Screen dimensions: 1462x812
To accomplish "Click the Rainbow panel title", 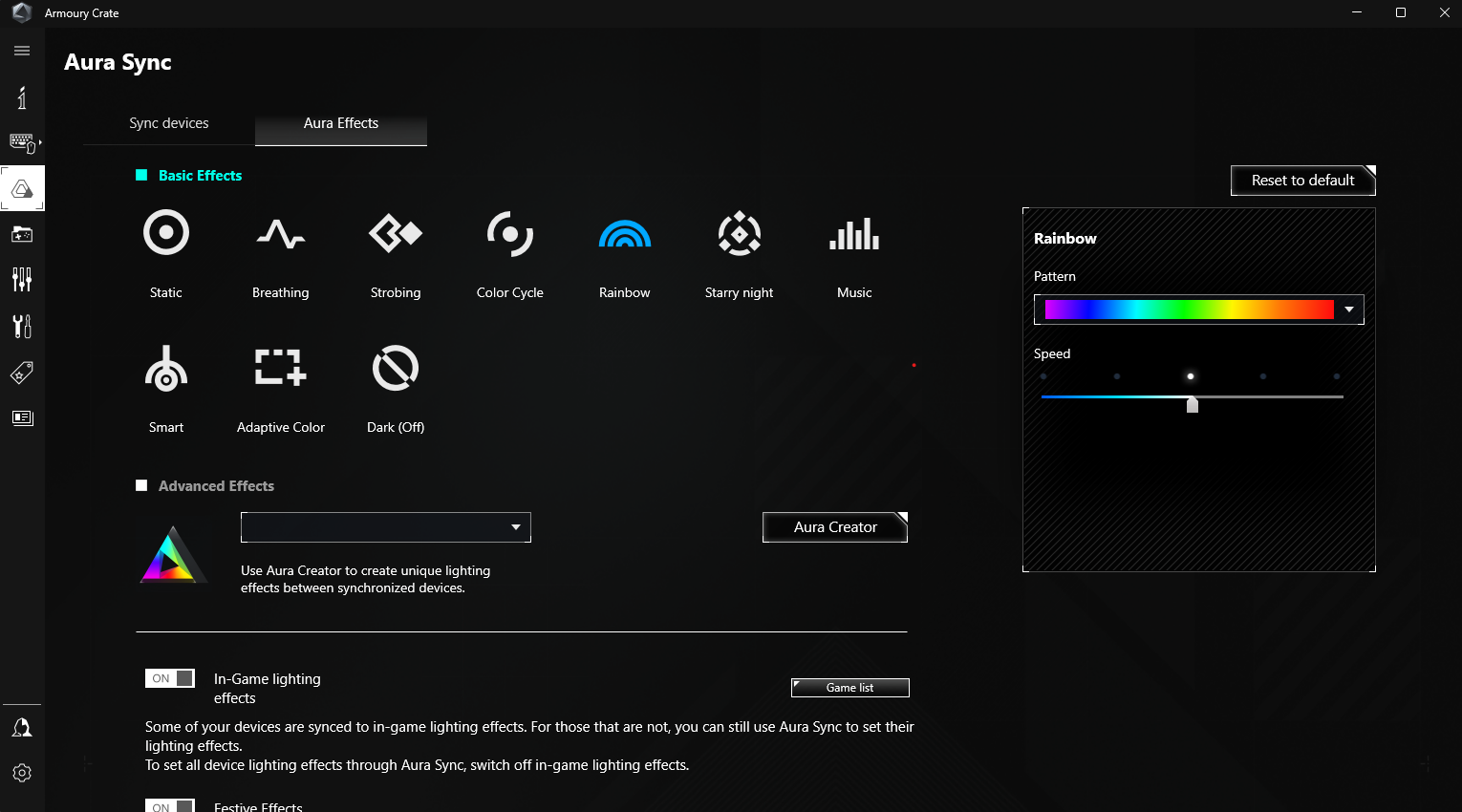I will tap(1065, 239).
